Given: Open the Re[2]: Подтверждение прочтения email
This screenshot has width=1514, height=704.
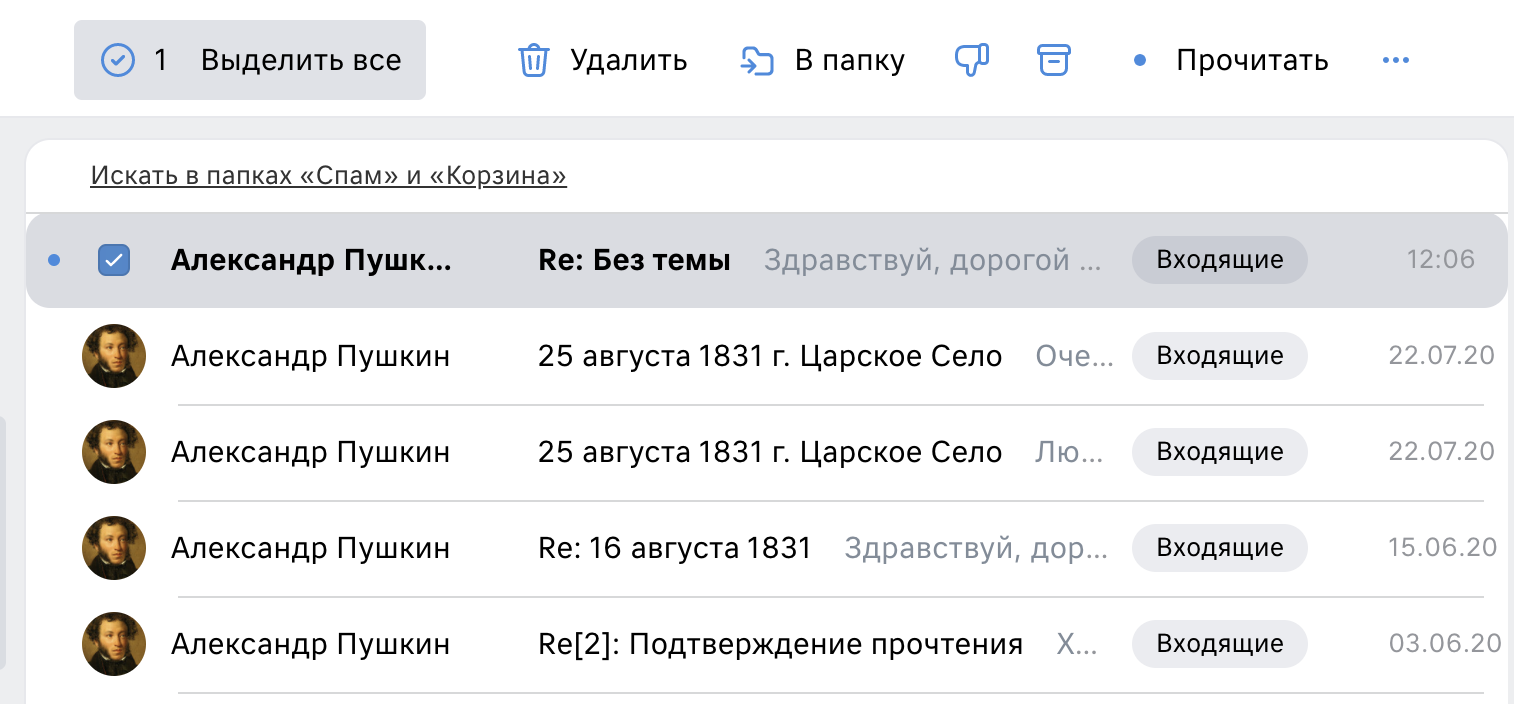Looking at the screenshot, I should [766, 644].
